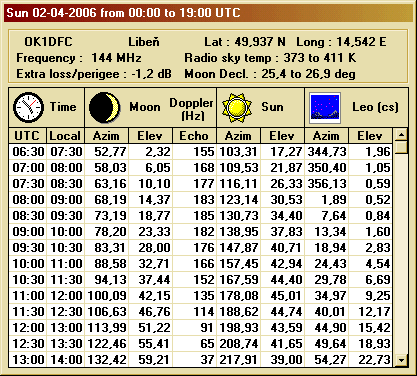Click the scrollbar up arrow

click(401, 135)
